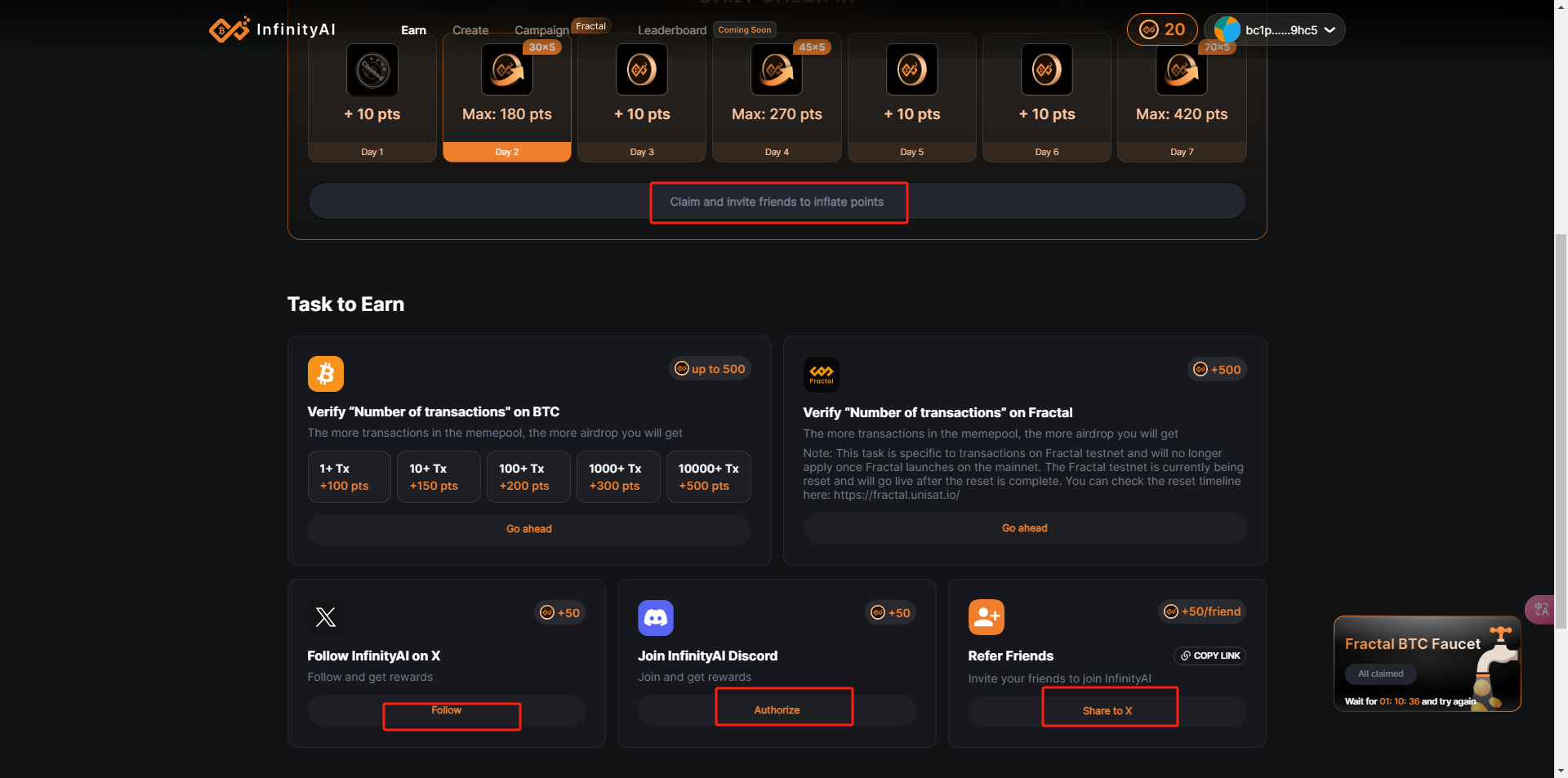The width and height of the screenshot is (1568, 778).
Task: Open the Leaderboard tab
Action: [x=672, y=30]
